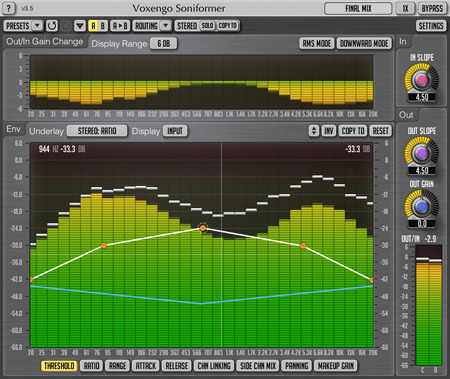Expand the Routing dropdown arrow
The width and height of the screenshot is (450, 379).
pyautogui.click(x=166, y=26)
